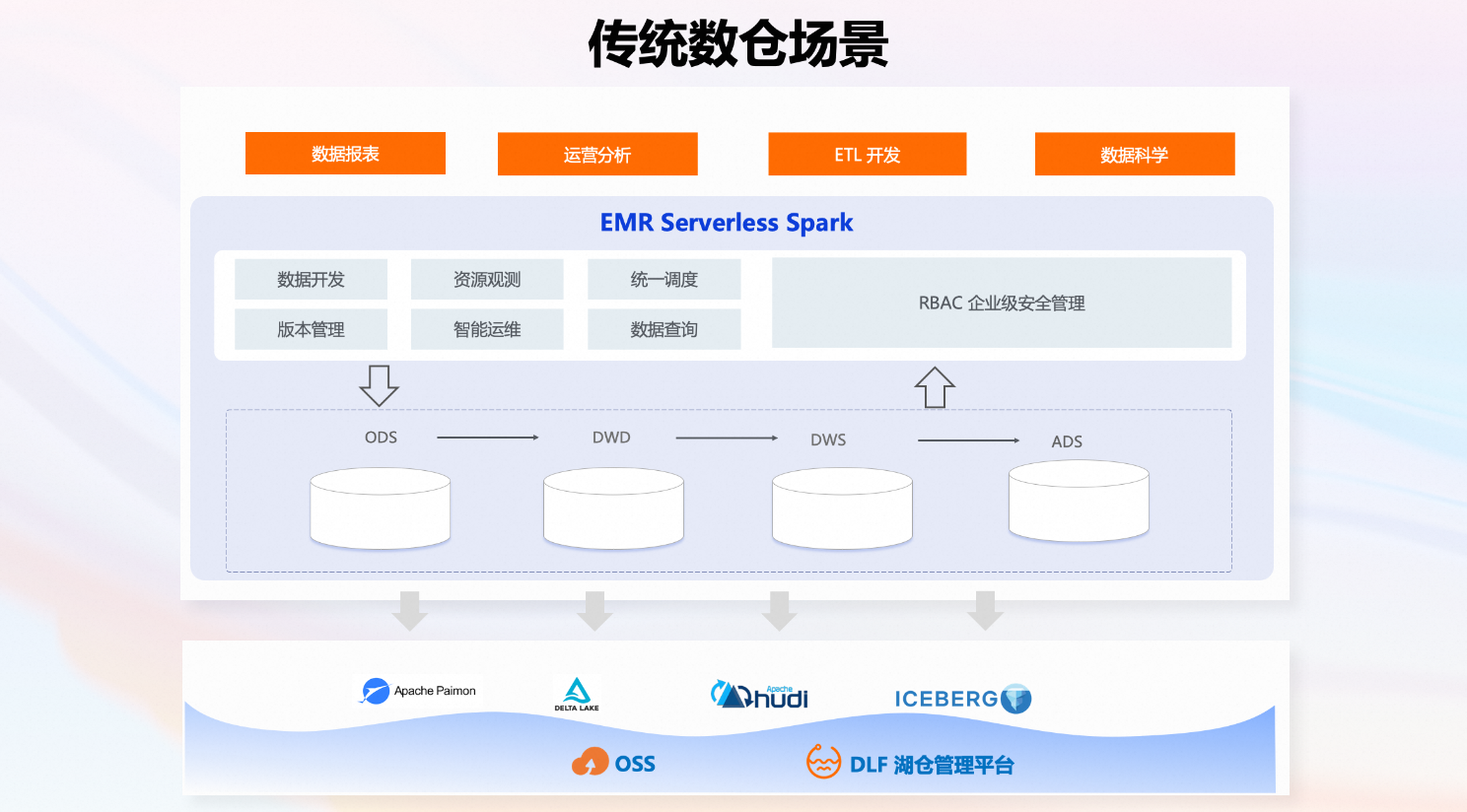Image resolution: width=1467 pixels, height=812 pixels.
Task: Click the Apache Hudi logo
Action: click(x=759, y=694)
